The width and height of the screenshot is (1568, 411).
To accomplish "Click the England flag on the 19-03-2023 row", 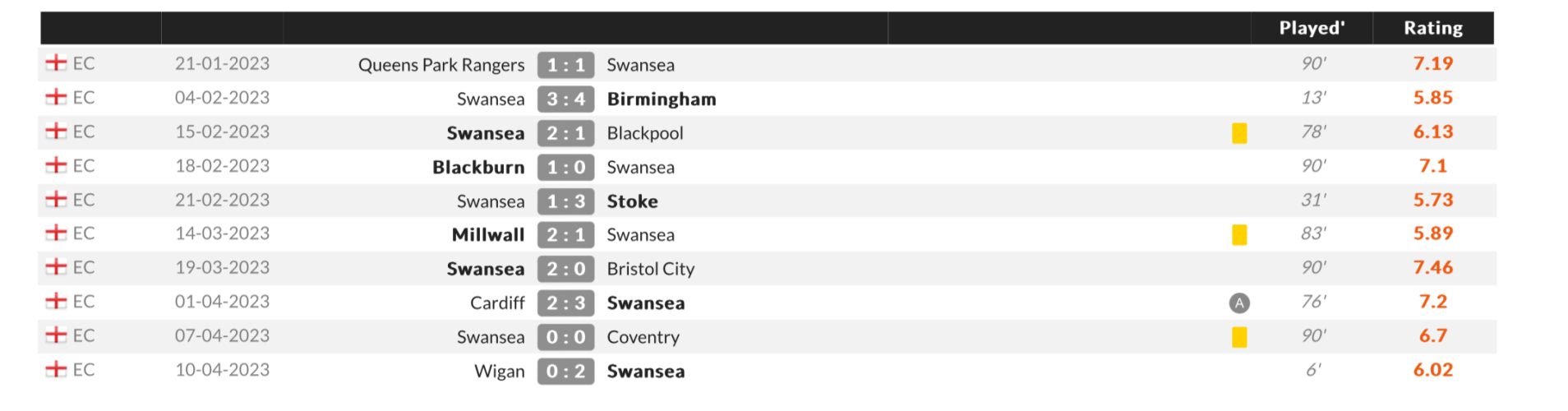I will 56,267.
